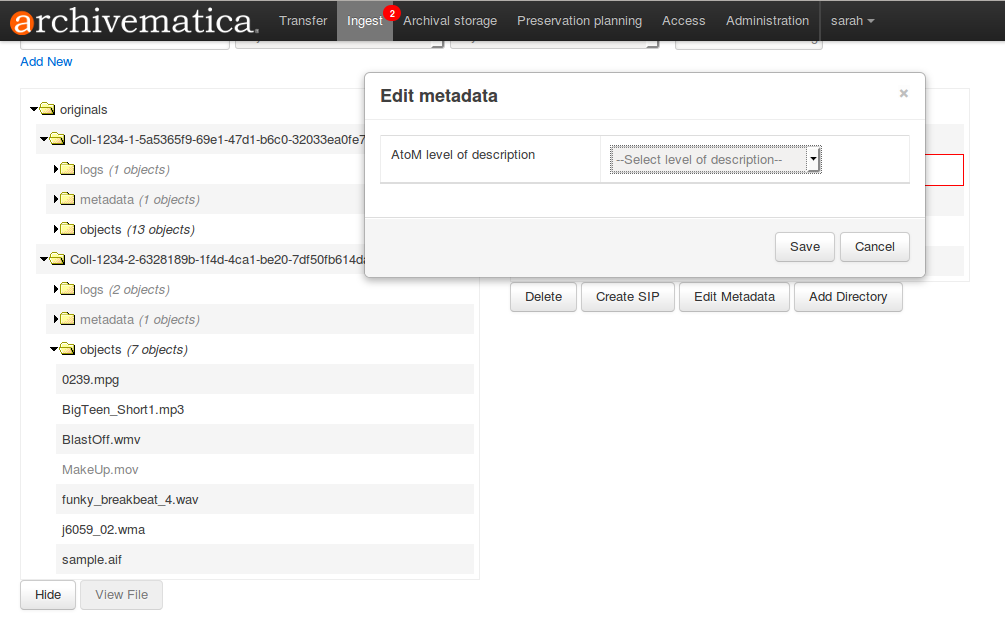Screen dimensions: 1005x624
Task: Click the first logs folder icon
Action: pos(68,169)
